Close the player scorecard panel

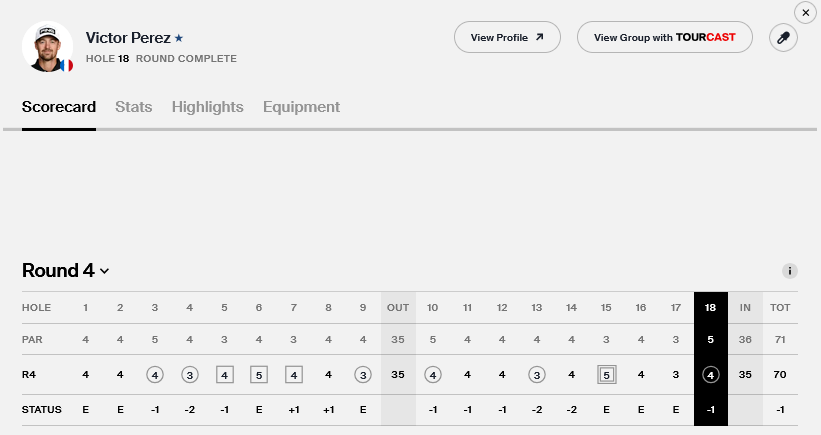(x=806, y=12)
